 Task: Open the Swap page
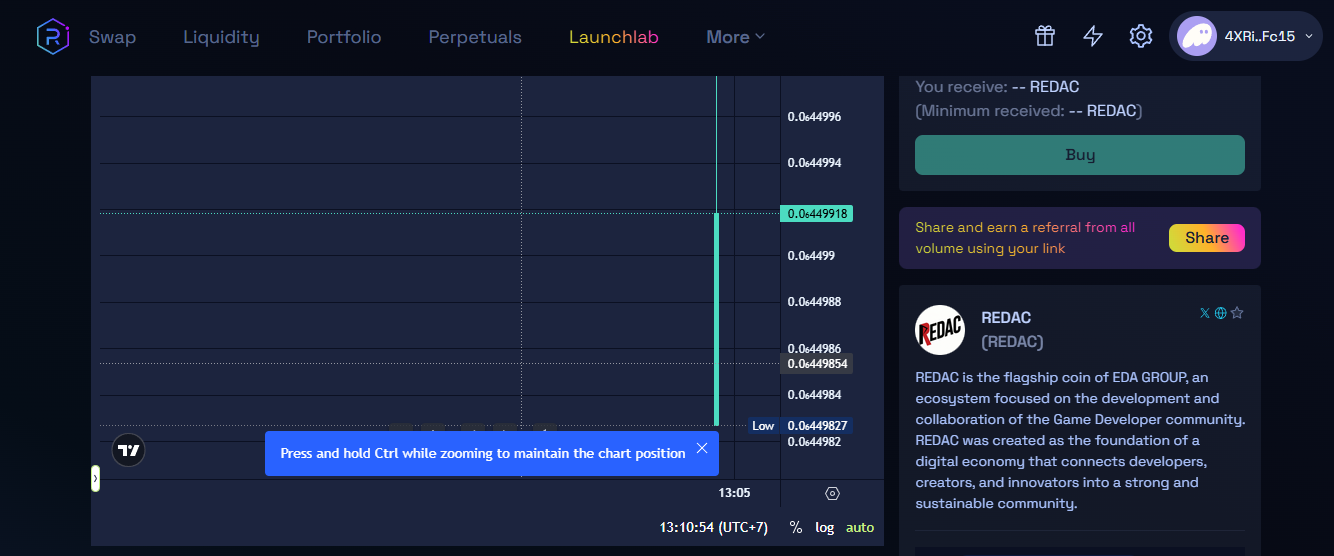[112, 37]
